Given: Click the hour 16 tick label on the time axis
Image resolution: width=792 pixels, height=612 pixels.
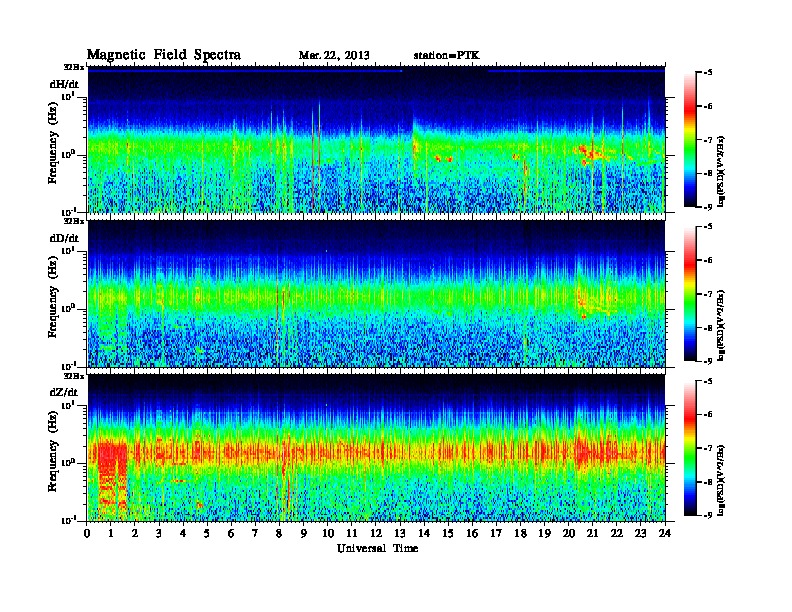Looking at the screenshot, I should coord(472,534).
